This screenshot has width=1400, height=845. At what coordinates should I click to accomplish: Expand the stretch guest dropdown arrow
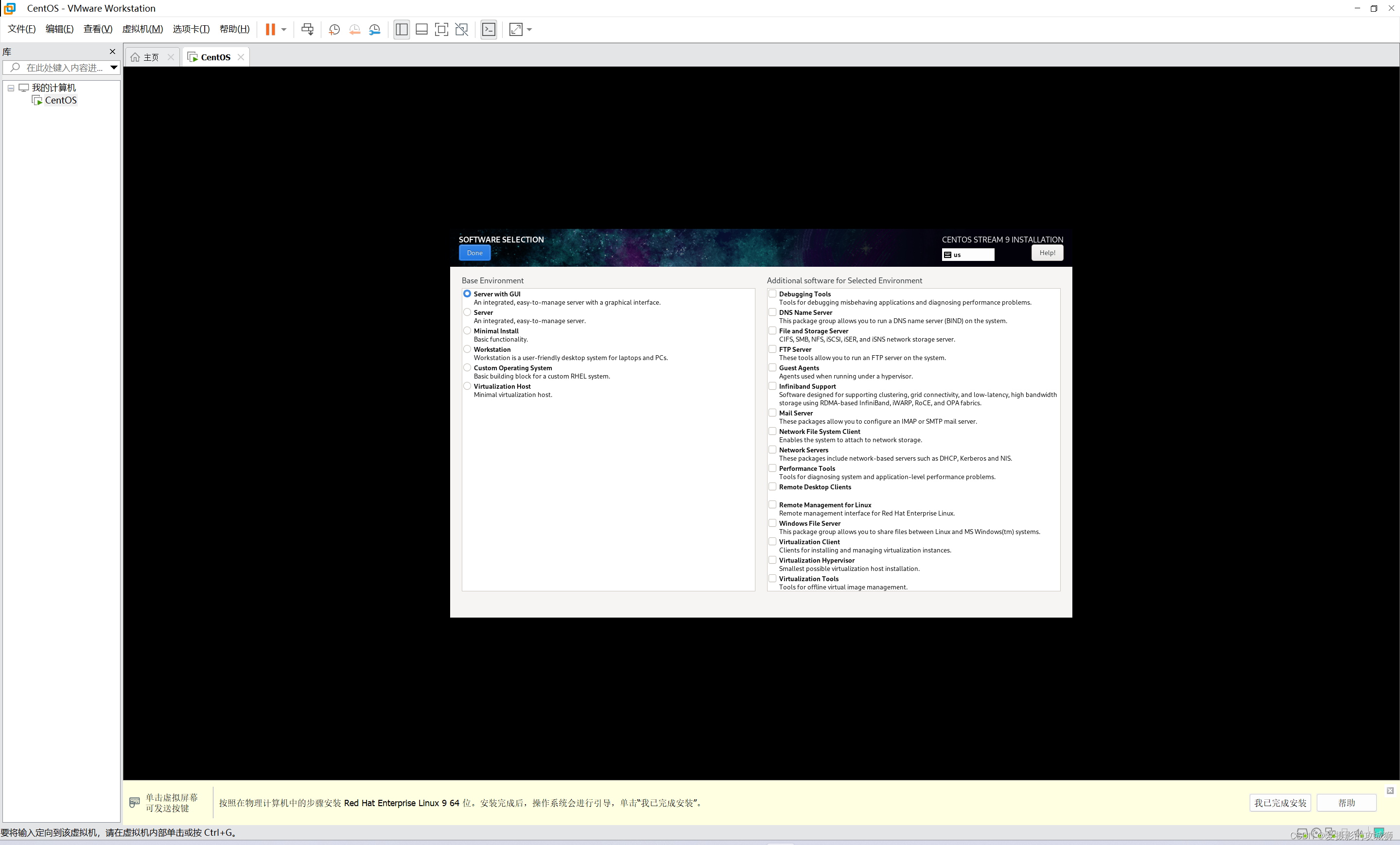[529, 30]
